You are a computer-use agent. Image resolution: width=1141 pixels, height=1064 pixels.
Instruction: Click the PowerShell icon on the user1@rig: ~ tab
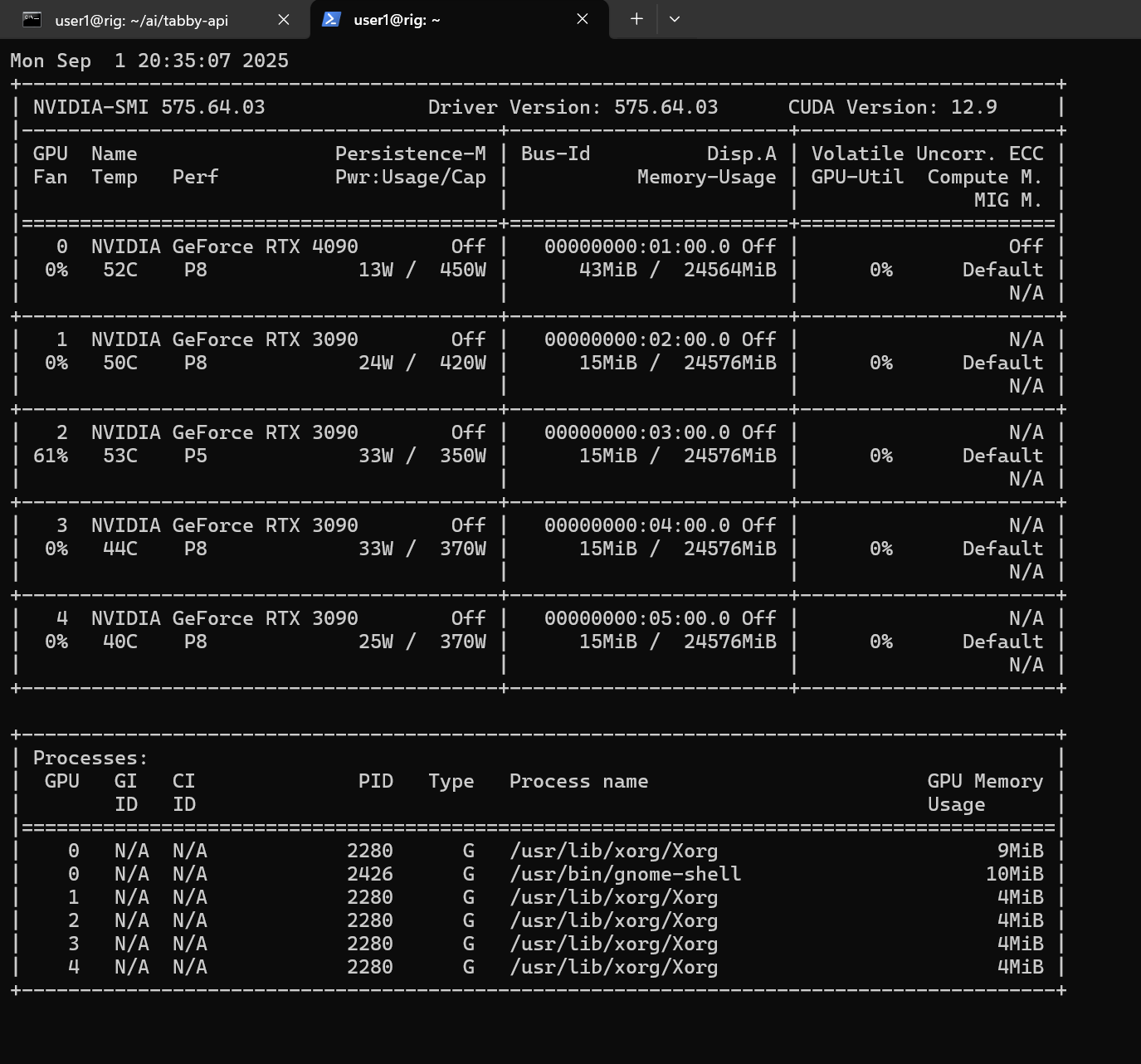click(331, 19)
